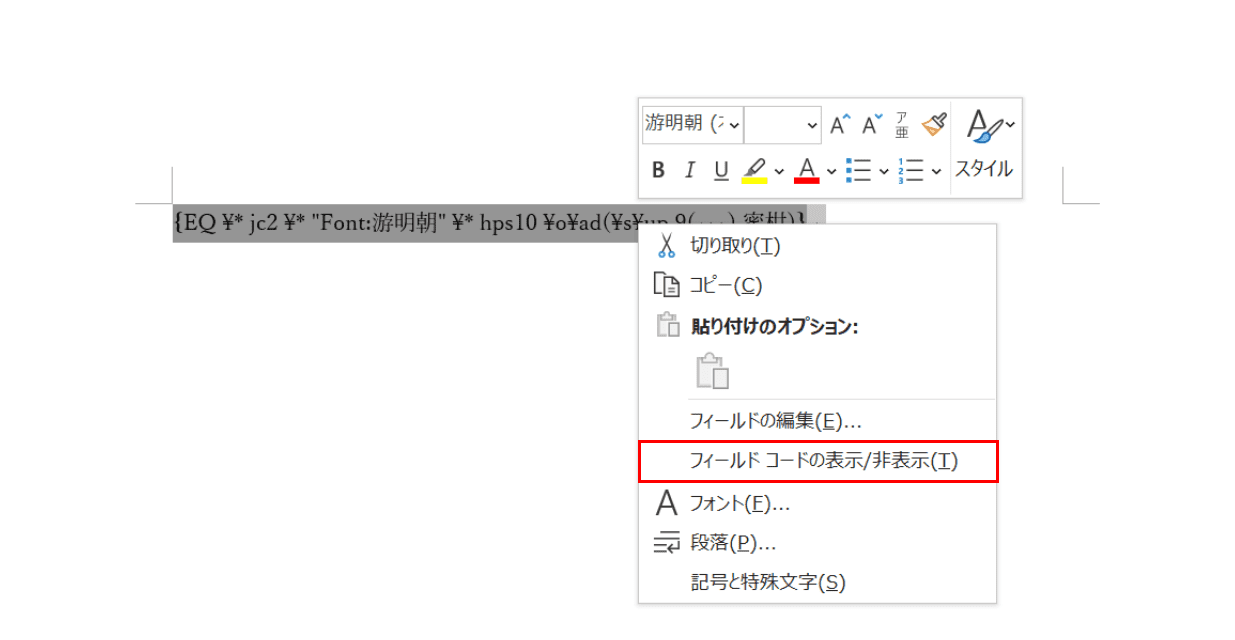
Task: Expand numbering style dropdown
Action: click(936, 172)
